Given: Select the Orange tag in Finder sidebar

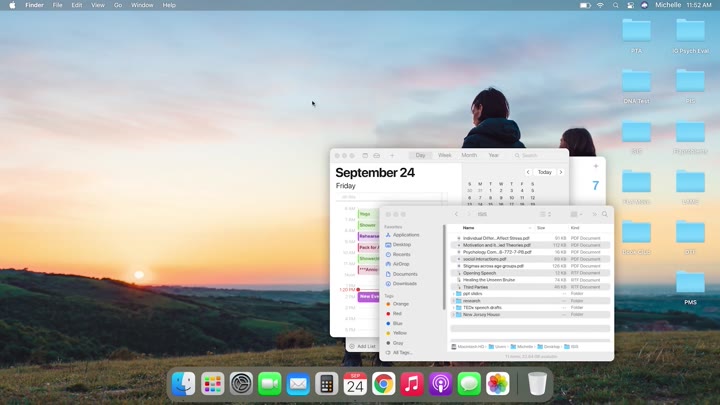Looking at the screenshot, I should coord(400,303).
